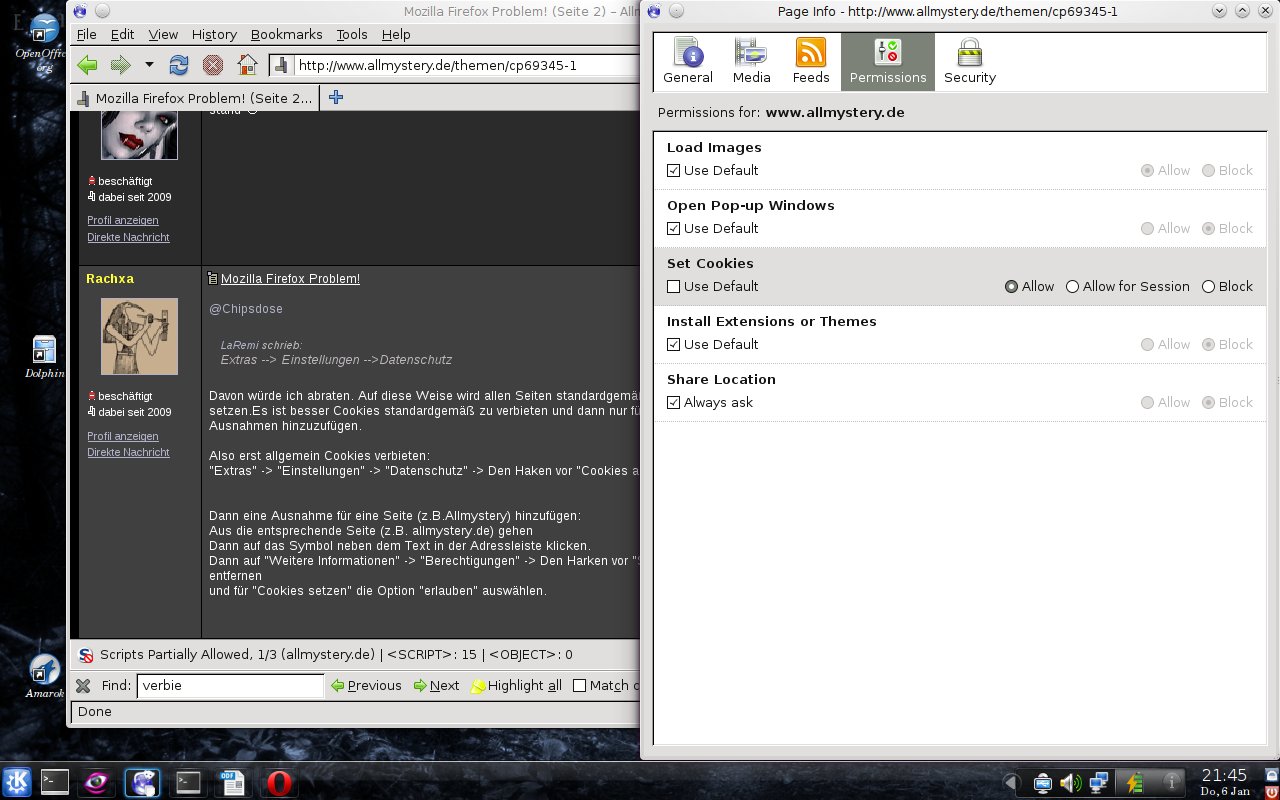Select Allow for Session for cookies
Image resolution: width=1280 pixels, height=800 pixels.
[1072, 287]
